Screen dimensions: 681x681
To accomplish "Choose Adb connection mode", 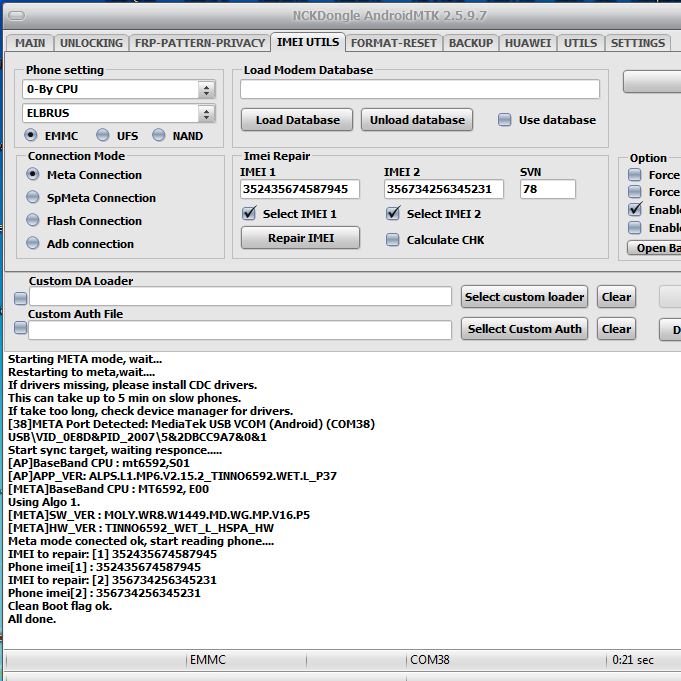I will tap(33, 243).
